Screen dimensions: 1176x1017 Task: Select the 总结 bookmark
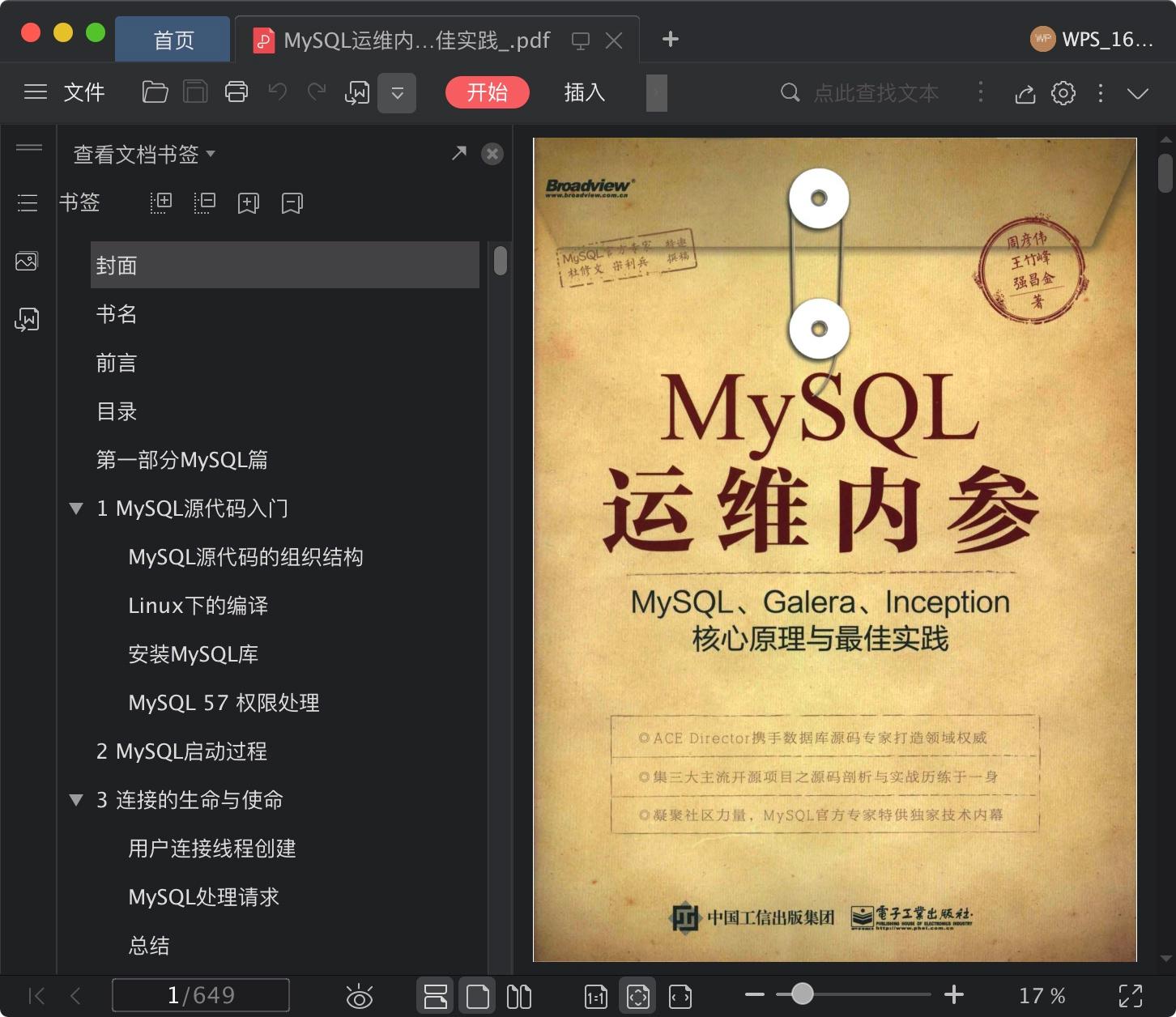(149, 946)
